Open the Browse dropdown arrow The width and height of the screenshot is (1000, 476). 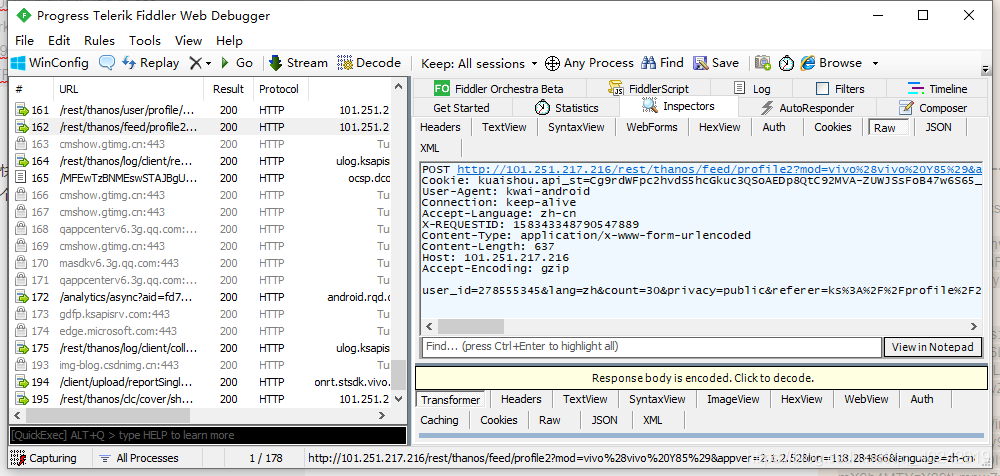[875, 63]
